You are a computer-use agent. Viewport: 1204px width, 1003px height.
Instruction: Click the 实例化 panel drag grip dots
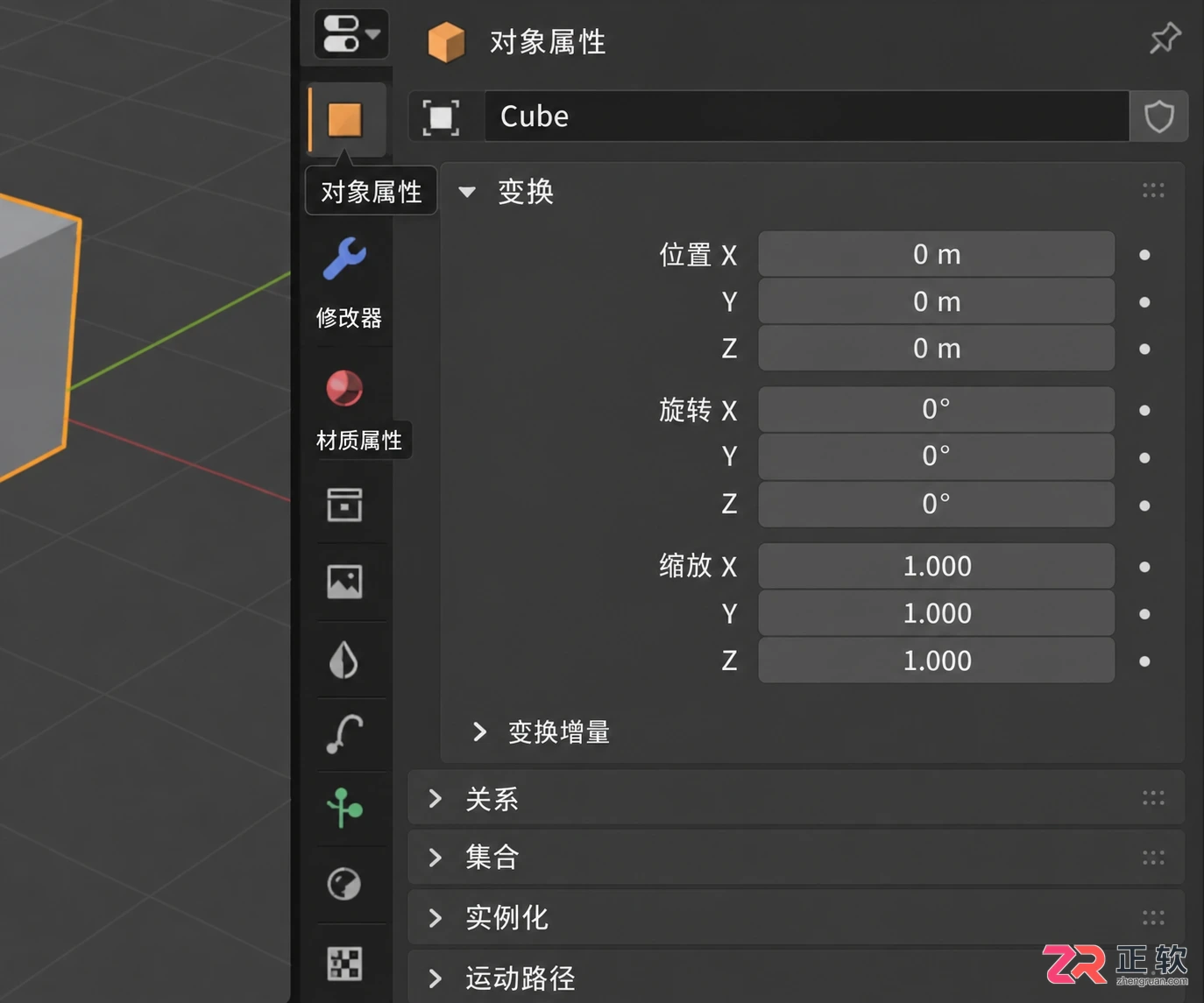tap(1153, 917)
